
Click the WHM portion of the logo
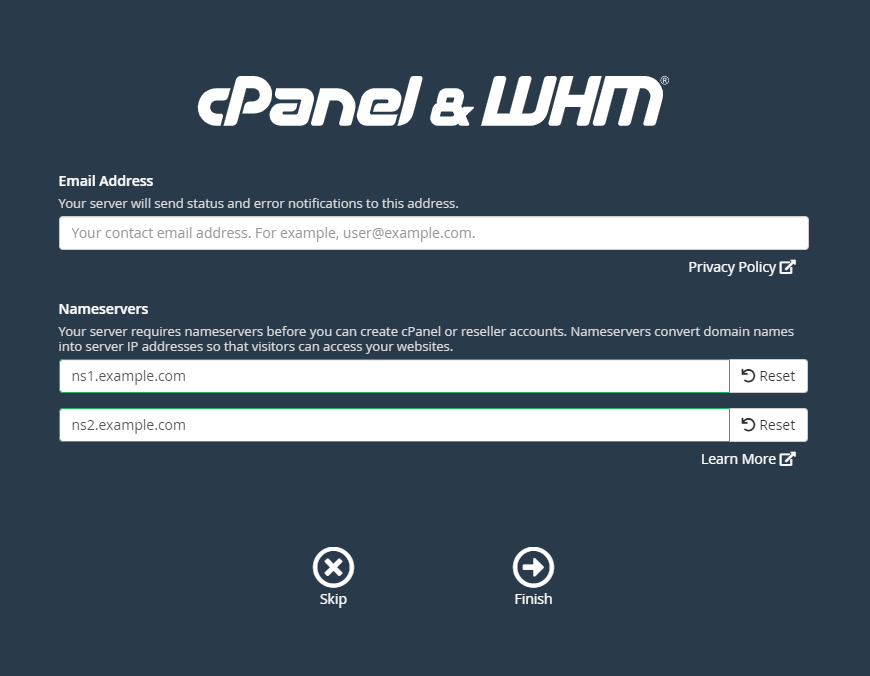pos(571,102)
